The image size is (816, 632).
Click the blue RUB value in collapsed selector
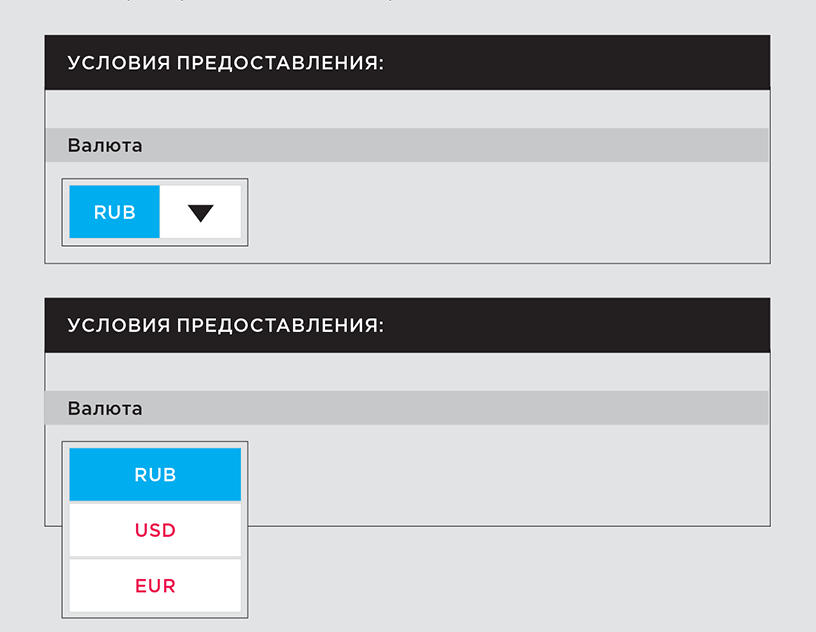(x=114, y=212)
